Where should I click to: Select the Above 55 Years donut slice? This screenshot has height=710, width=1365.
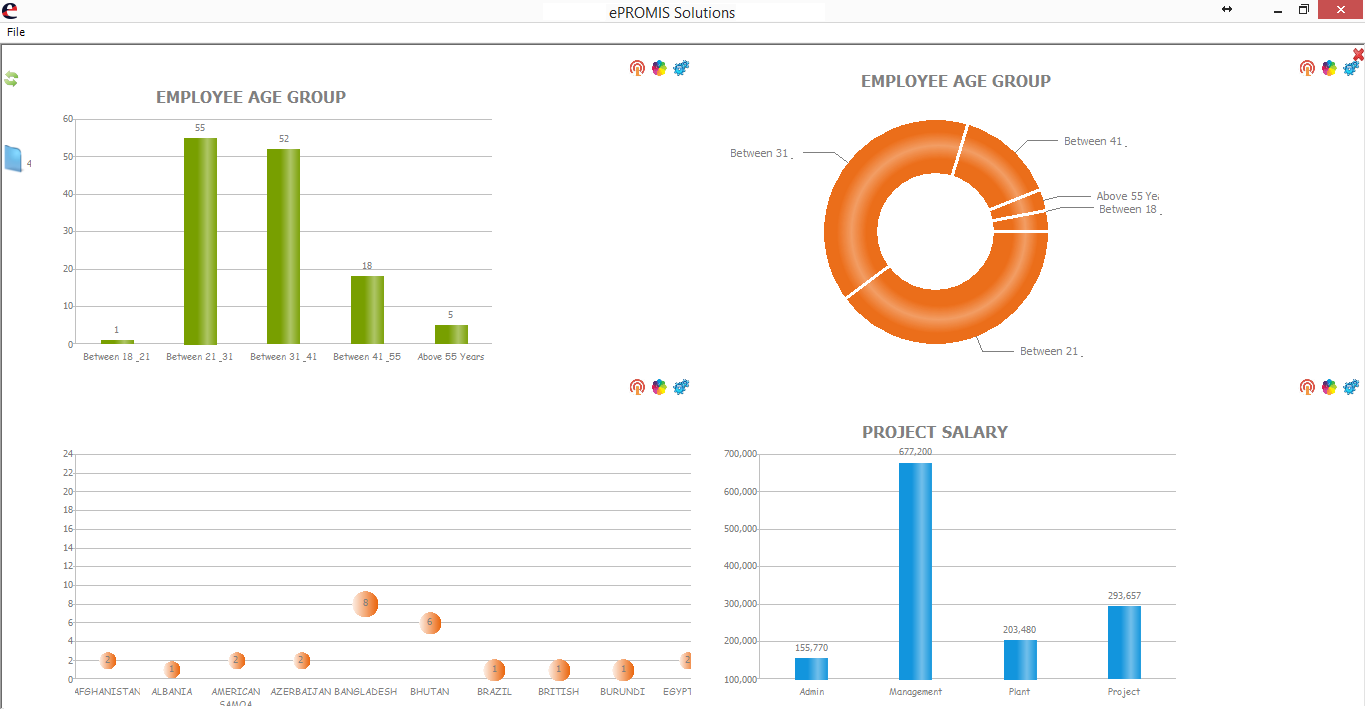(x=1018, y=203)
